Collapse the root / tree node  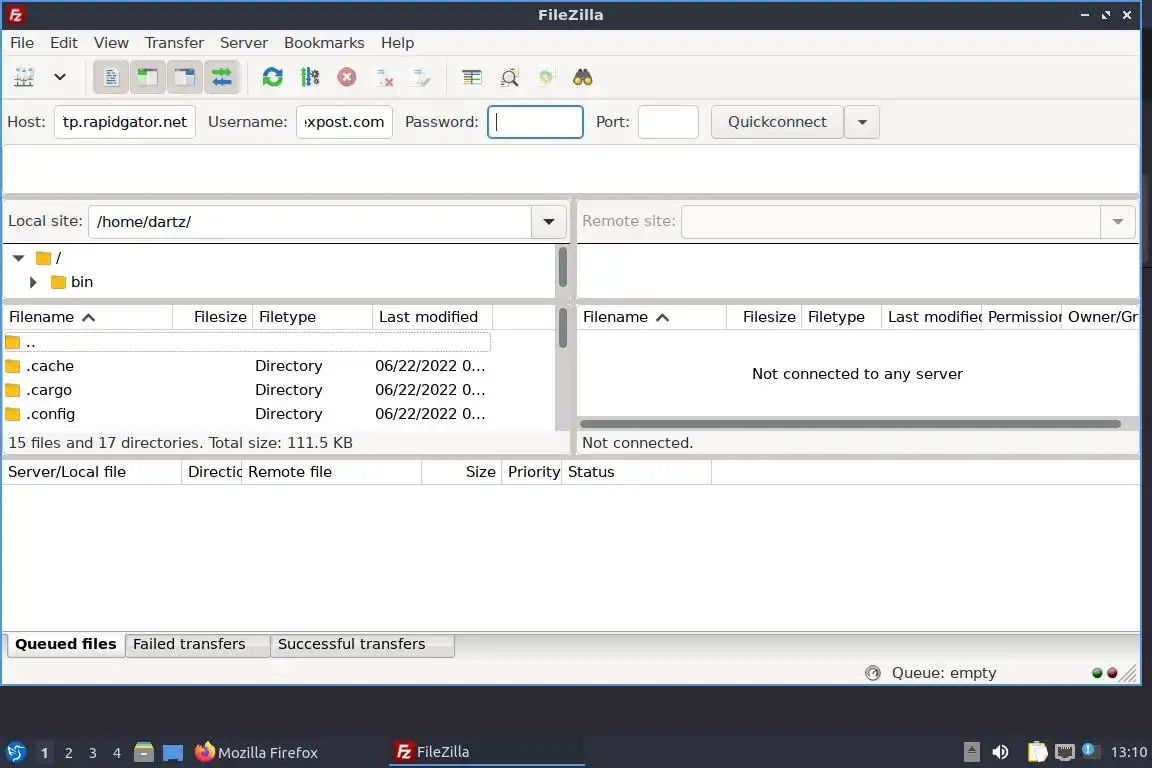pyautogui.click(x=18, y=258)
